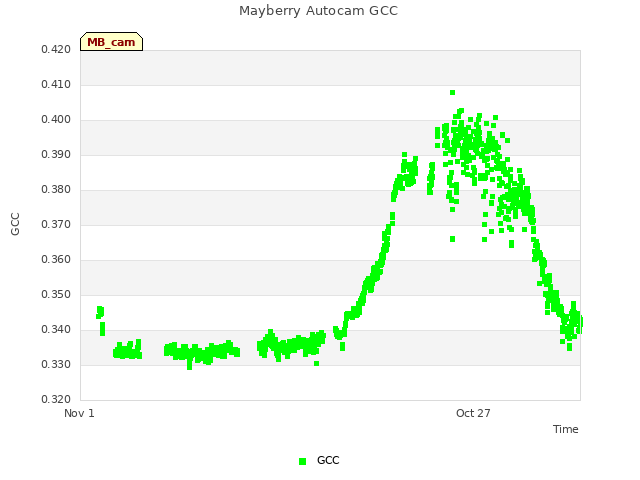Image resolution: width=640 pixels, height=480 pixels.
Task: Click the chart title Mayberry Autocam GCC
Action: click(x=318, y=11)
